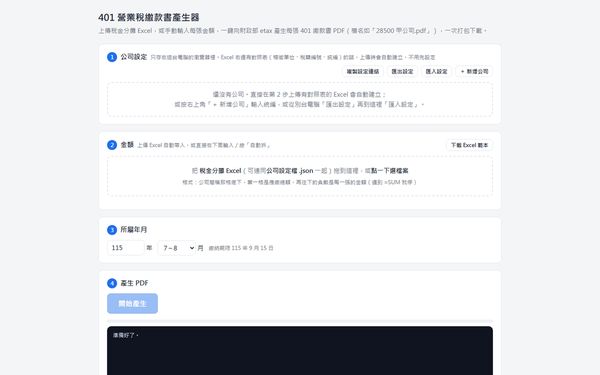This screenshot has height=375, width=600.
Task: Click the 產生 PDF section heading
Action: [134, 283]
